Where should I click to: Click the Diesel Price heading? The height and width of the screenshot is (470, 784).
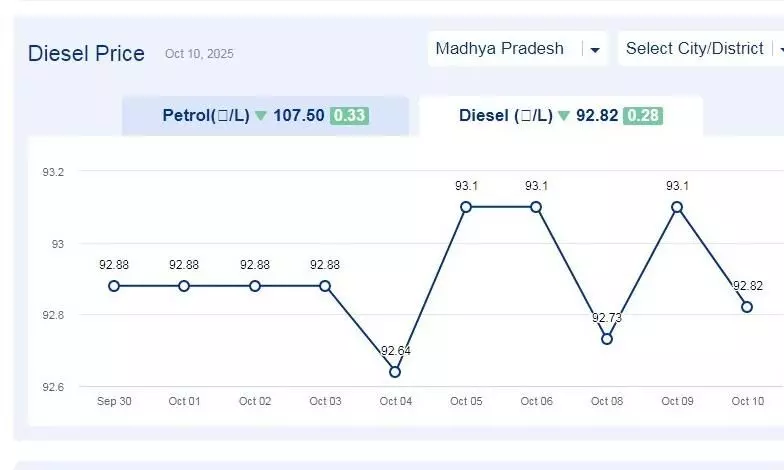coord(86,54)
